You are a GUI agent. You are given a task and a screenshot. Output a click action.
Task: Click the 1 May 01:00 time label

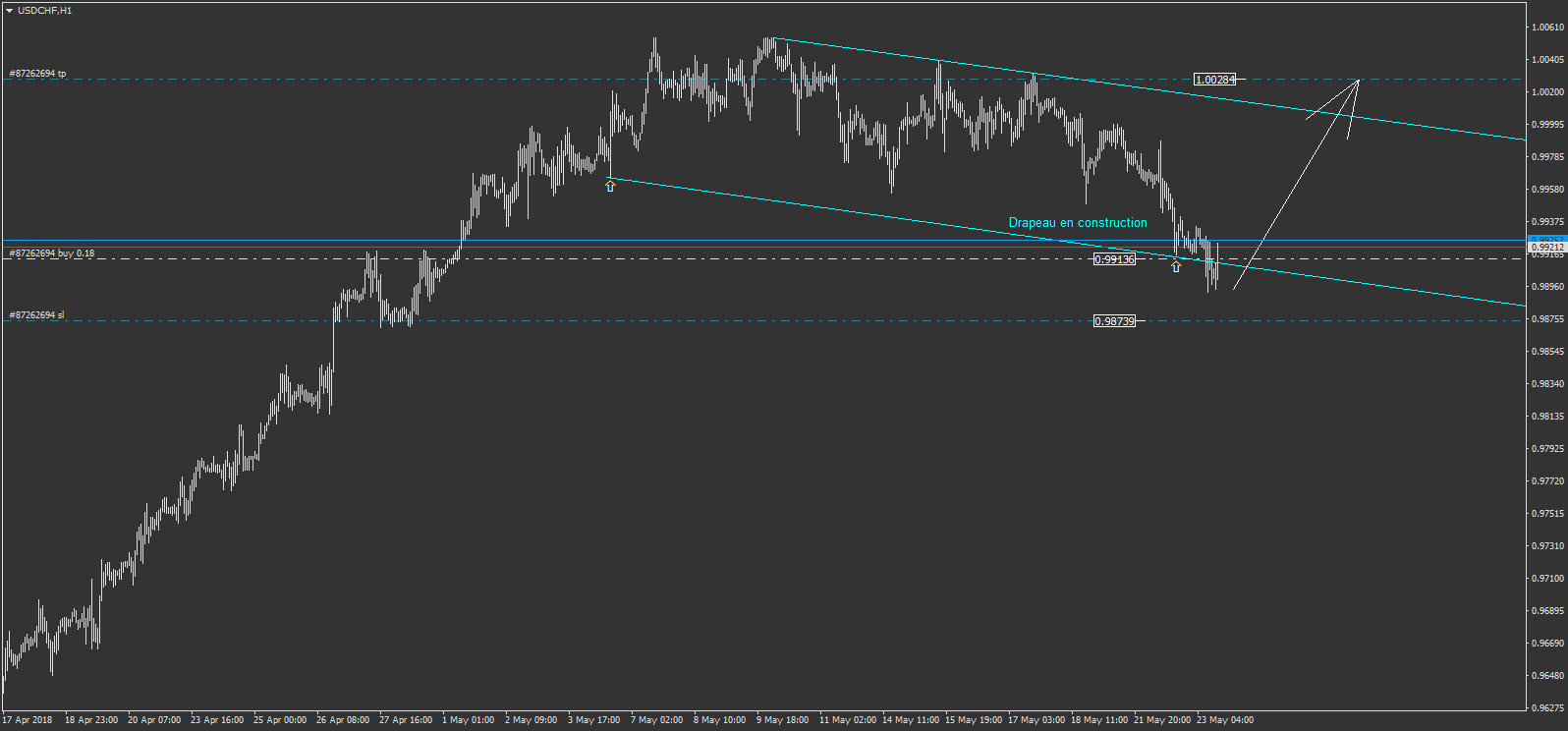(469, 720)
